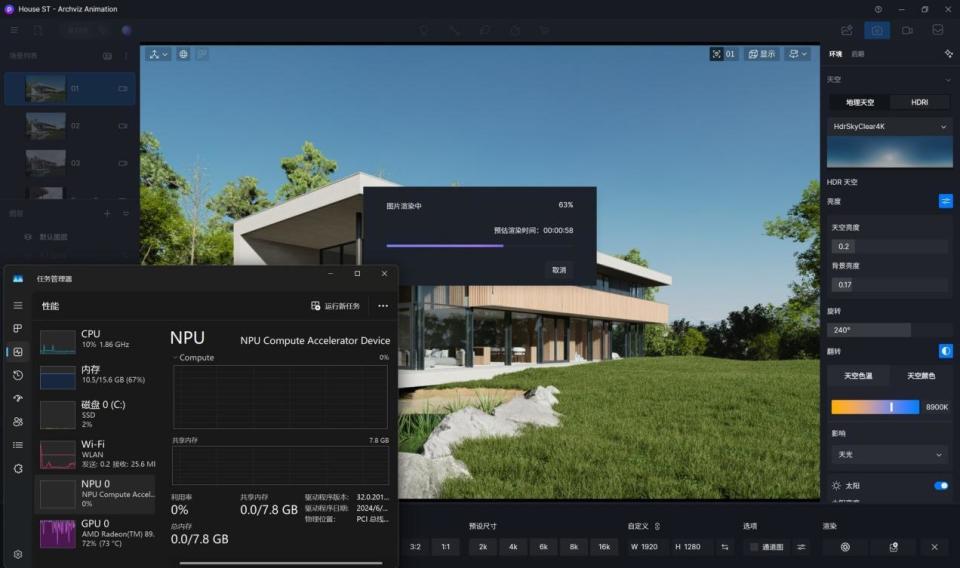Viewport: 960px width, 568px height.
Task: Open the layer panel options menu
Action: pos(126,213)
